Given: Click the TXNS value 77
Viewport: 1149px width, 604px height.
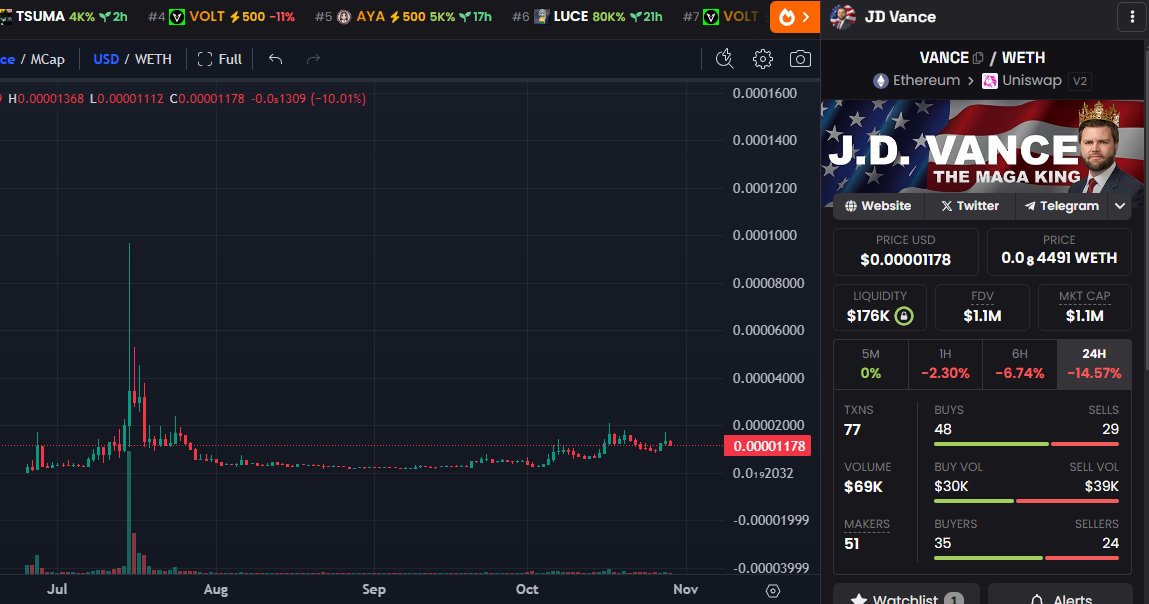Looking at the screenshot, I should click(x=852, y=430).
